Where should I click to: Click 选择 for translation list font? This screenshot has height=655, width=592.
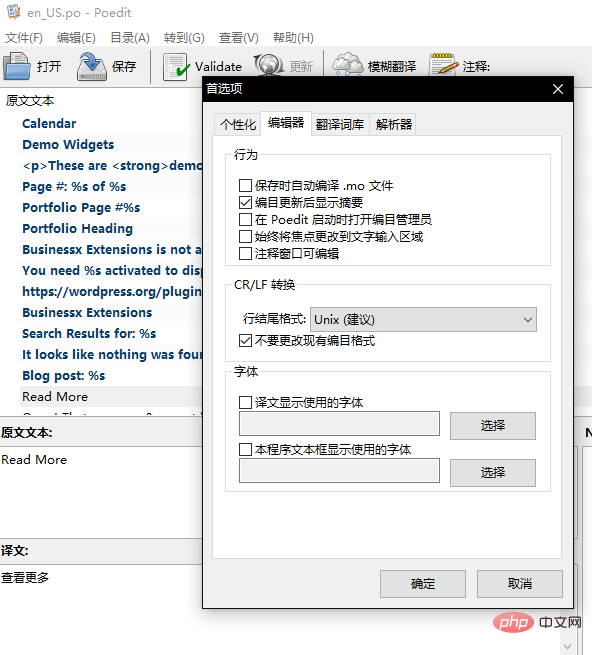point(493,426)
